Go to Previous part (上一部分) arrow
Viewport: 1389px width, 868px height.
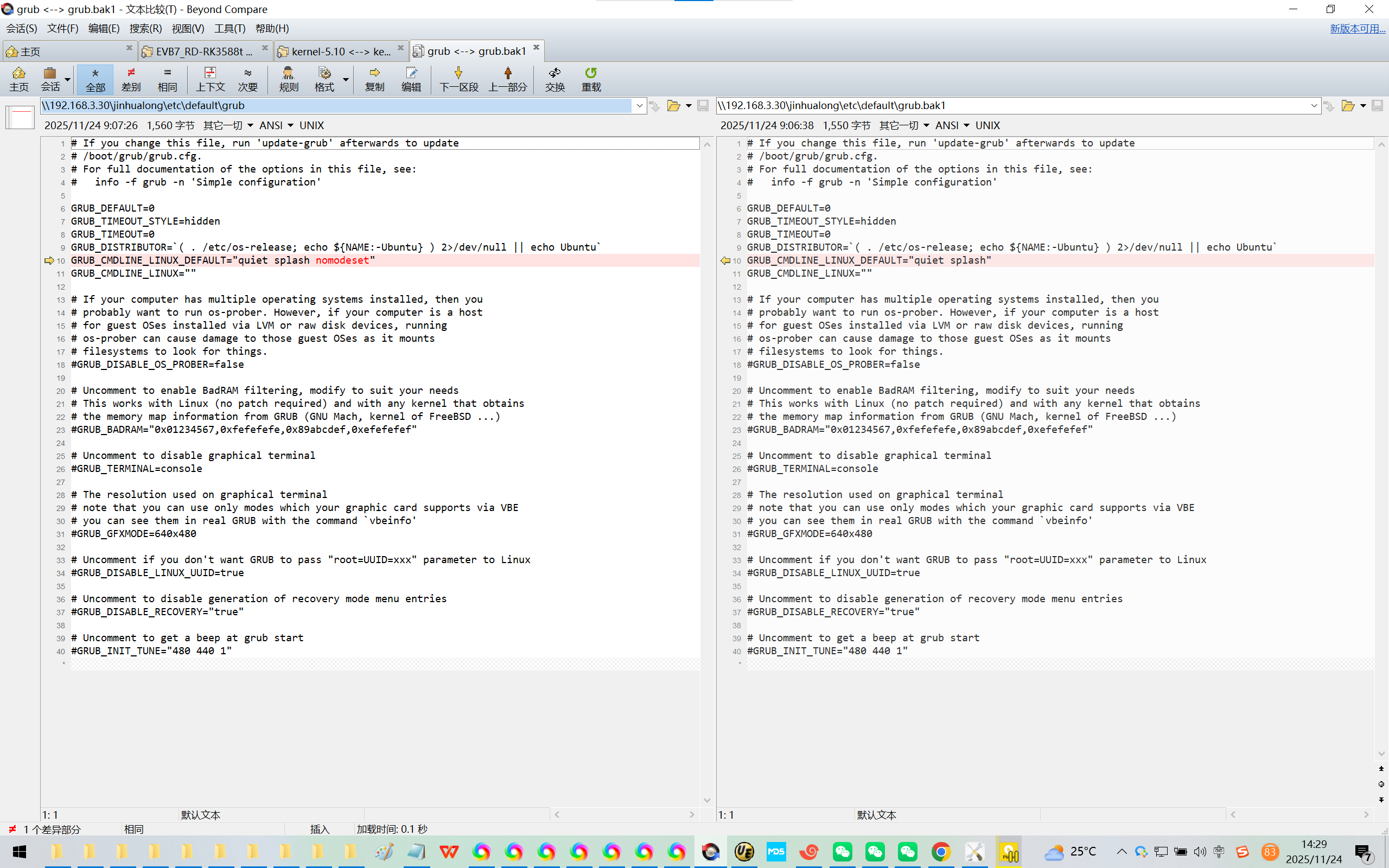click(x=507, y=73)
